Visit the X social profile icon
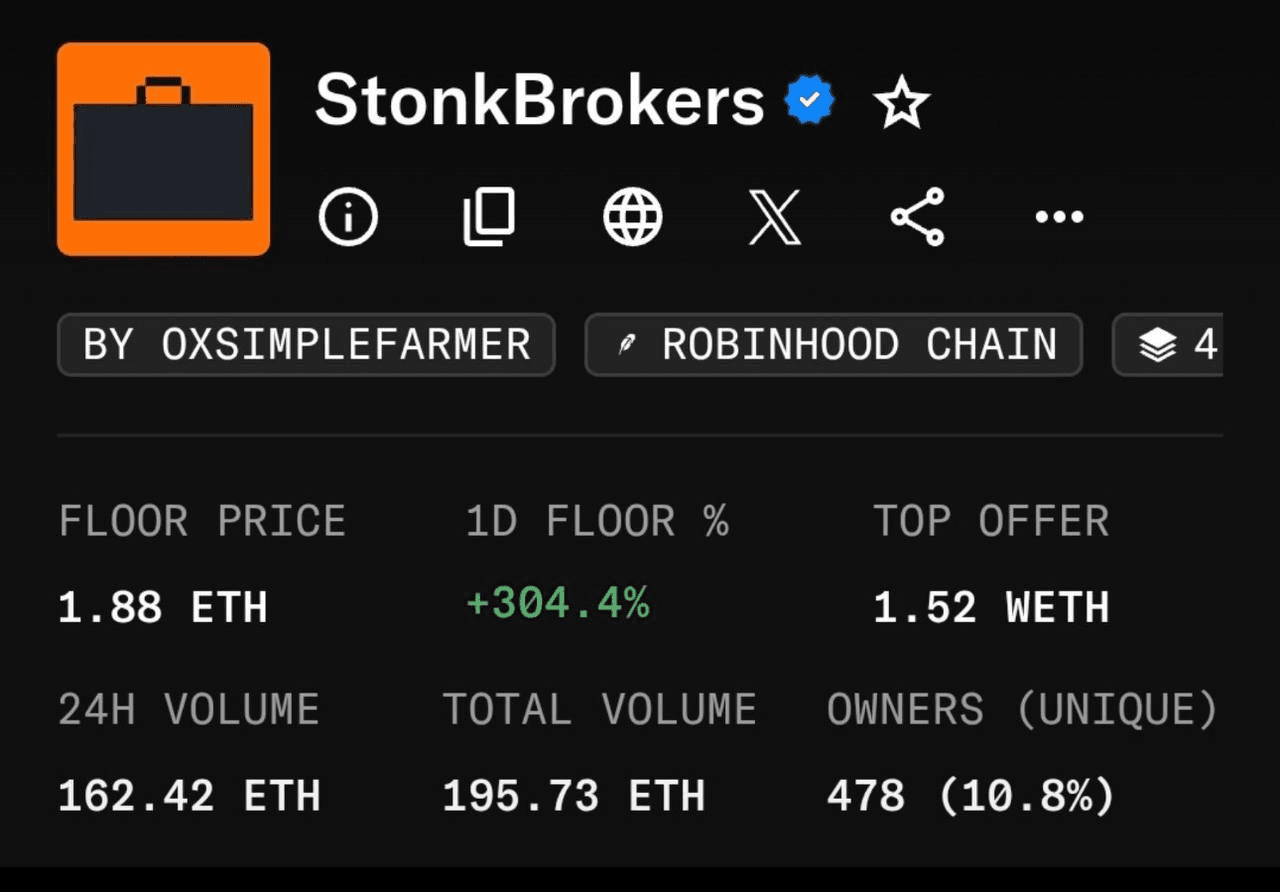1280x892 pixels. point(775,217)
